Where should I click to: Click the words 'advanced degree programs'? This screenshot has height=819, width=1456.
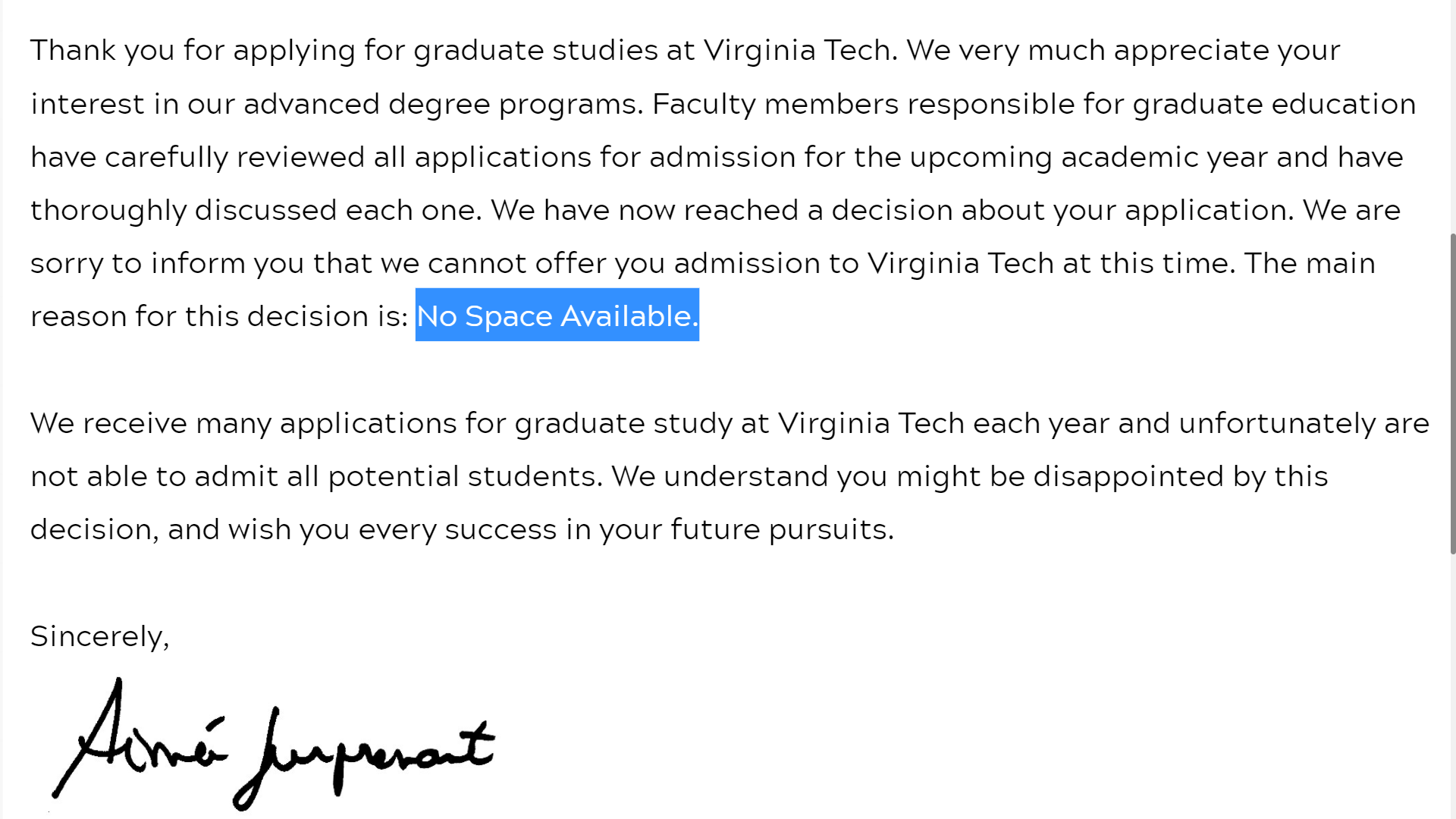(443, 104)
